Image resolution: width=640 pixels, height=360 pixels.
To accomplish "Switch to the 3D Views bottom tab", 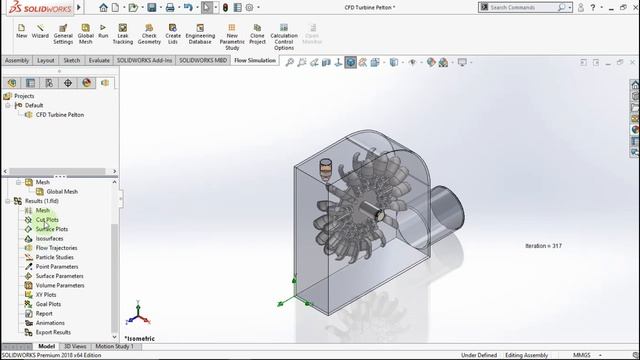I will 75,347.
